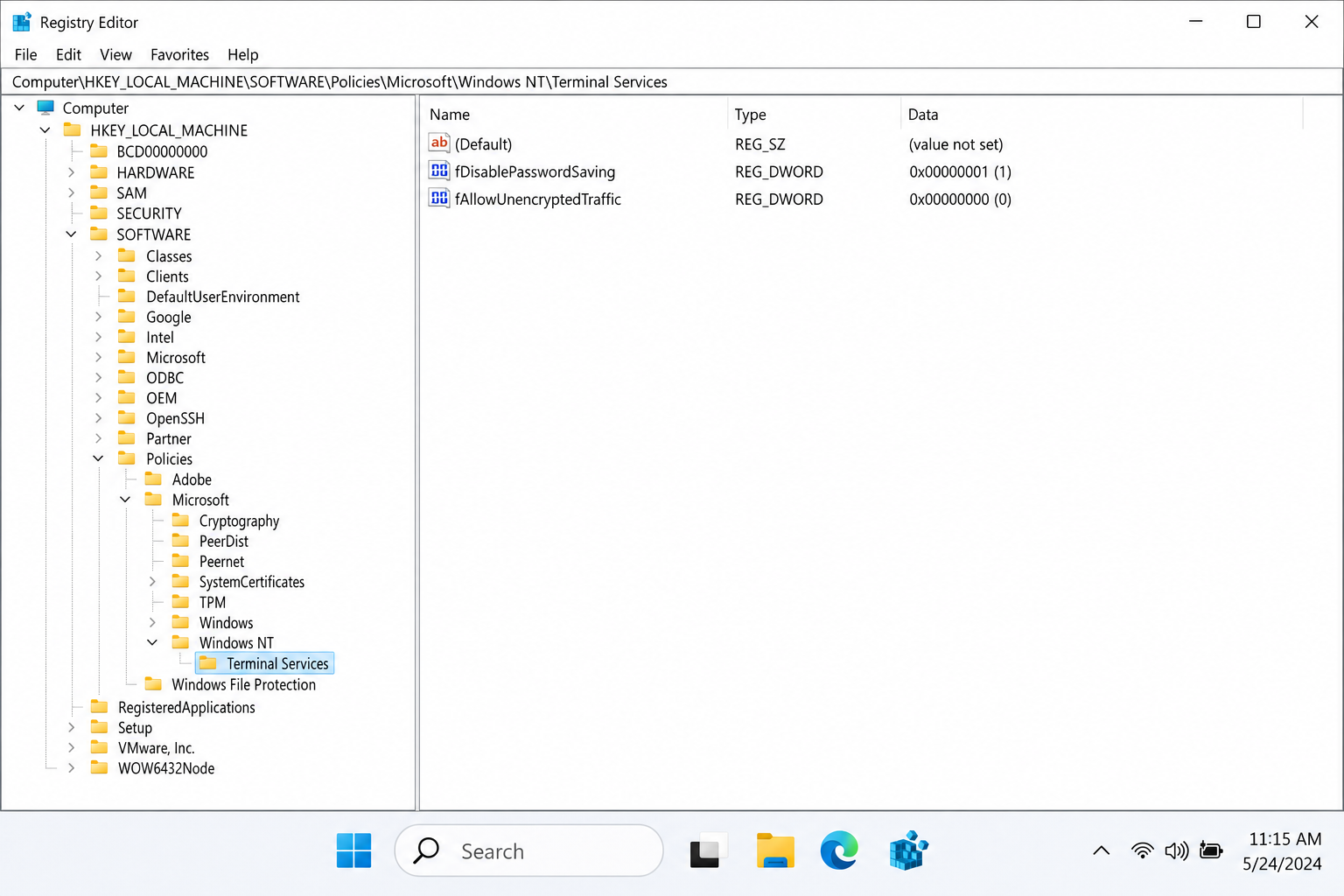Viewport: 1344px width, 896px height.
Task: Expand the SAM key
Action: [x=72, y=192]
